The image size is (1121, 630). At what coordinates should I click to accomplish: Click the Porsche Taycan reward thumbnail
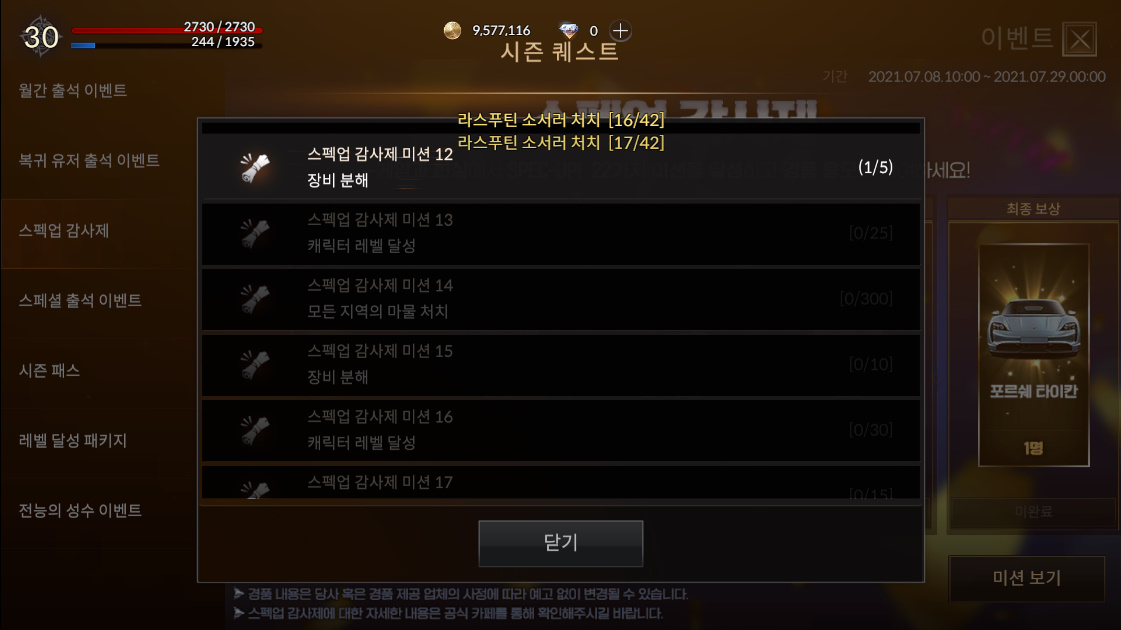1034,355
